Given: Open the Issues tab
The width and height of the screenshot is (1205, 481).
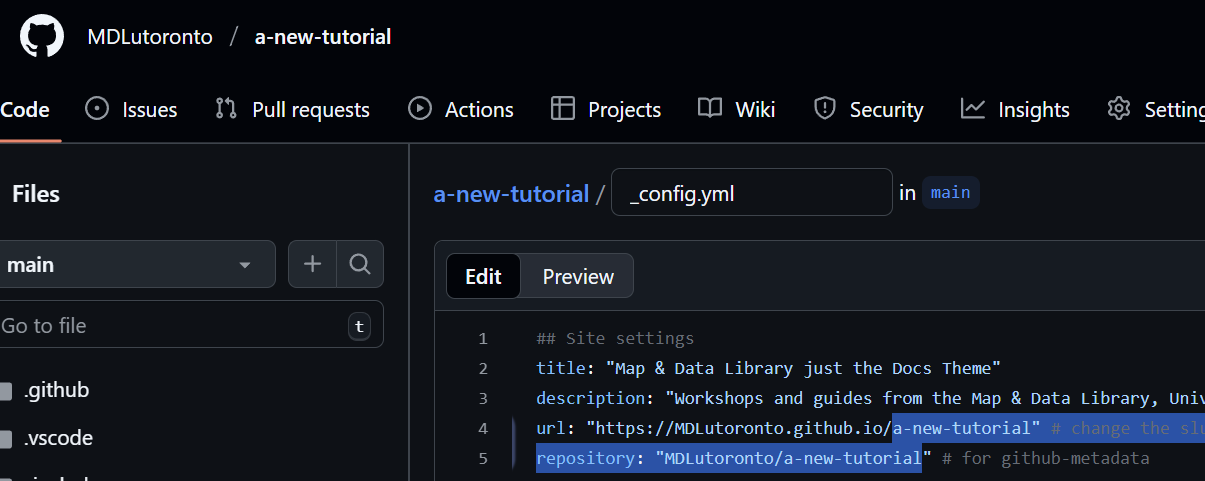Looking at the screenshot, I should point(132,109).
